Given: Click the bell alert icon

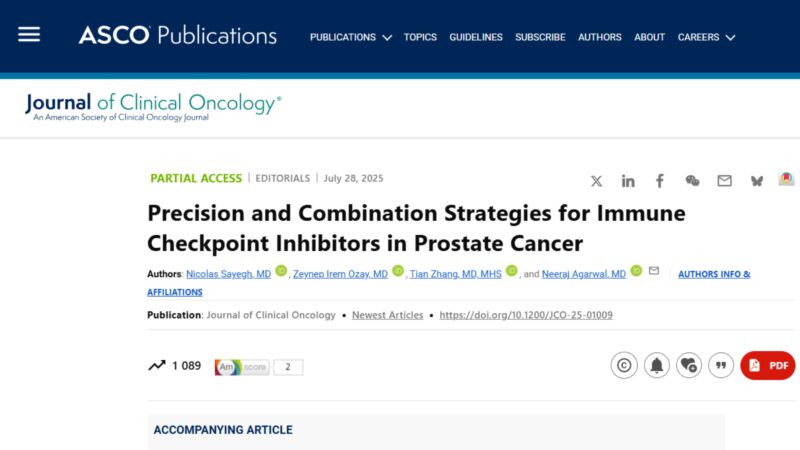Looking at the screenshot, I should (x=657, y=365).
